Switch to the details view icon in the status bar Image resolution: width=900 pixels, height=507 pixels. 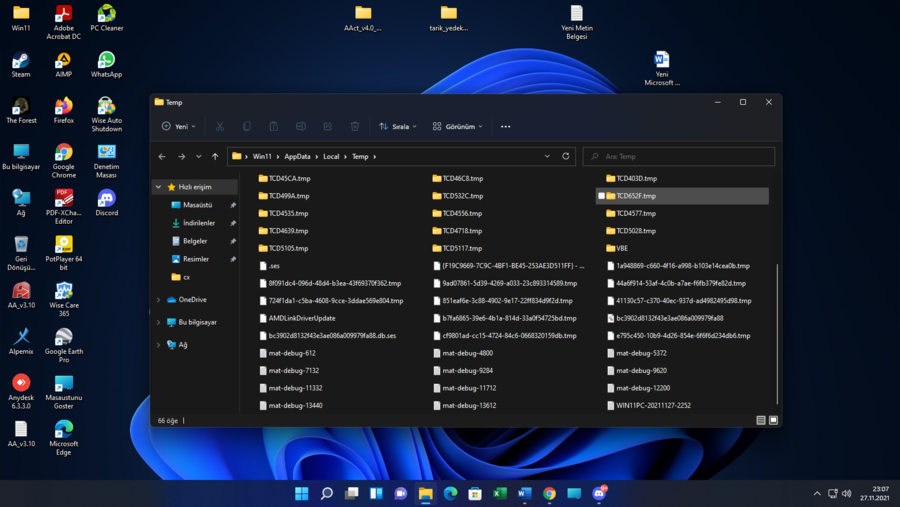coord(761,421)
